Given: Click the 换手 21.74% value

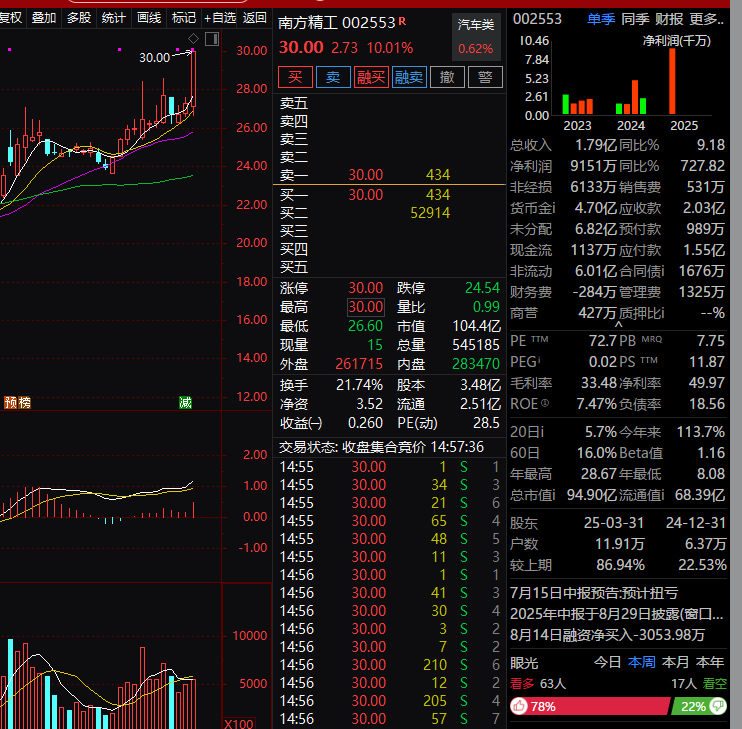Looking at the screenshot, I should (x=359, y=385).
